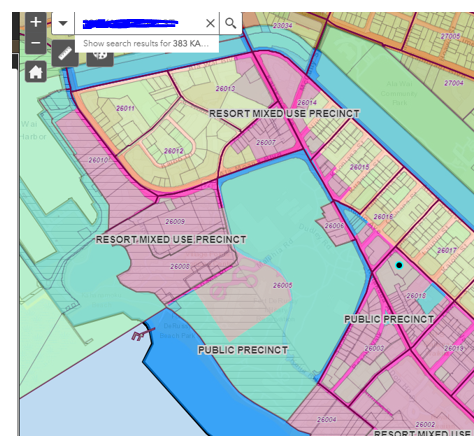Return to default extent via home icon

coord(36,71)
